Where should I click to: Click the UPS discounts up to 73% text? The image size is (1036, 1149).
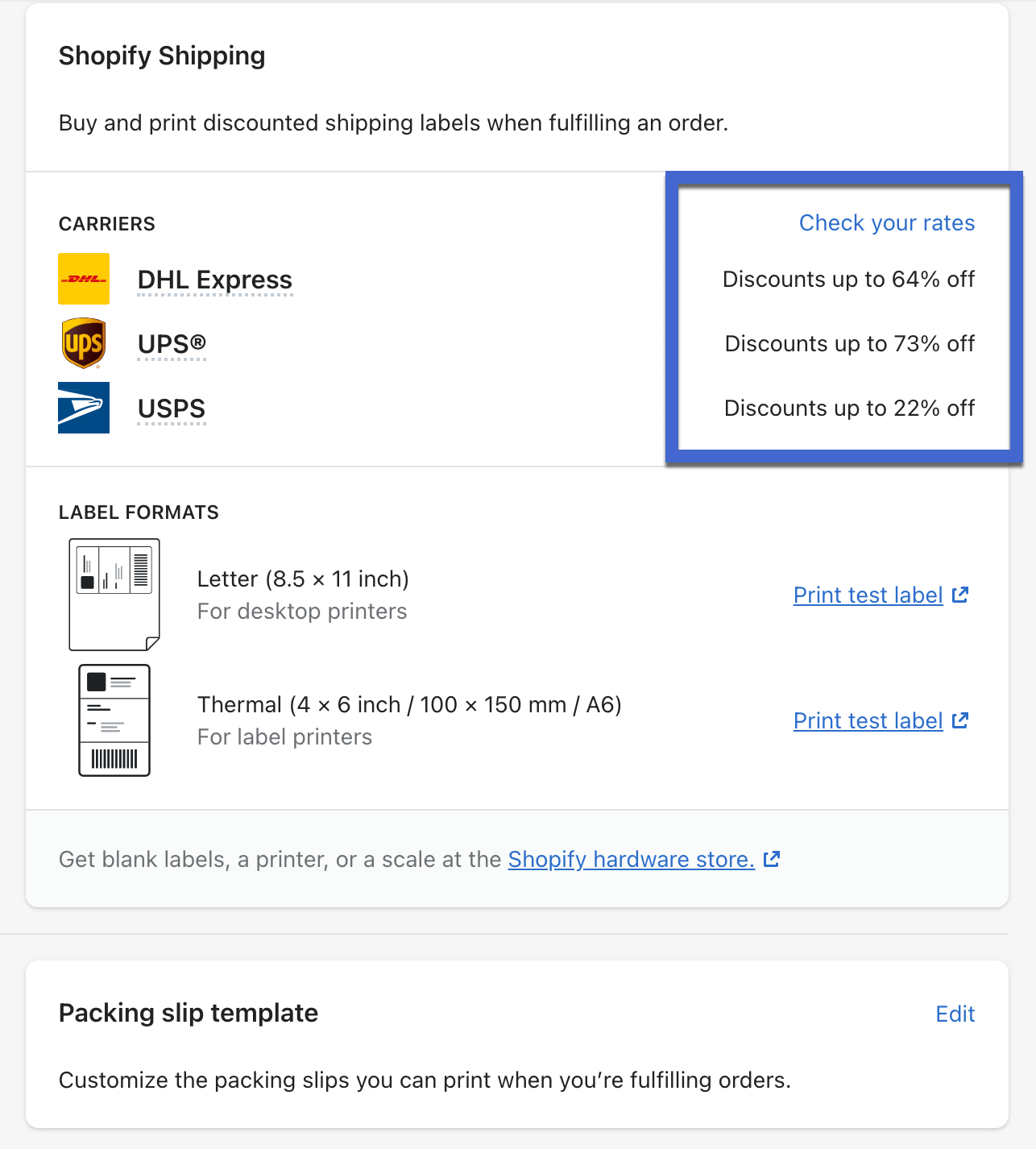pos(848,344)
